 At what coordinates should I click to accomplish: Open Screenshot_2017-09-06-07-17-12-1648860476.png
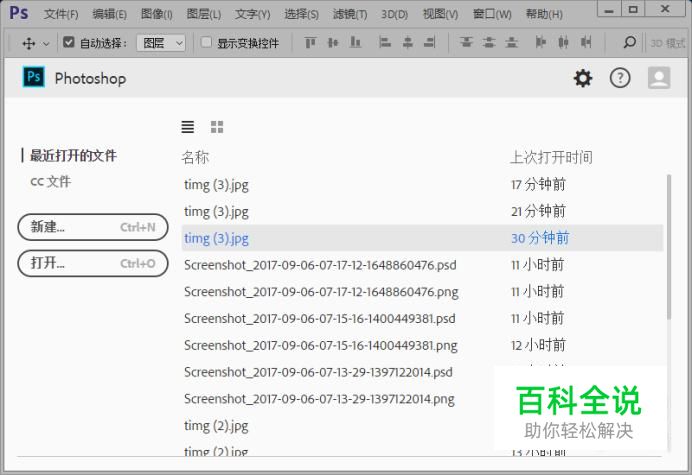tap(422, 292)
